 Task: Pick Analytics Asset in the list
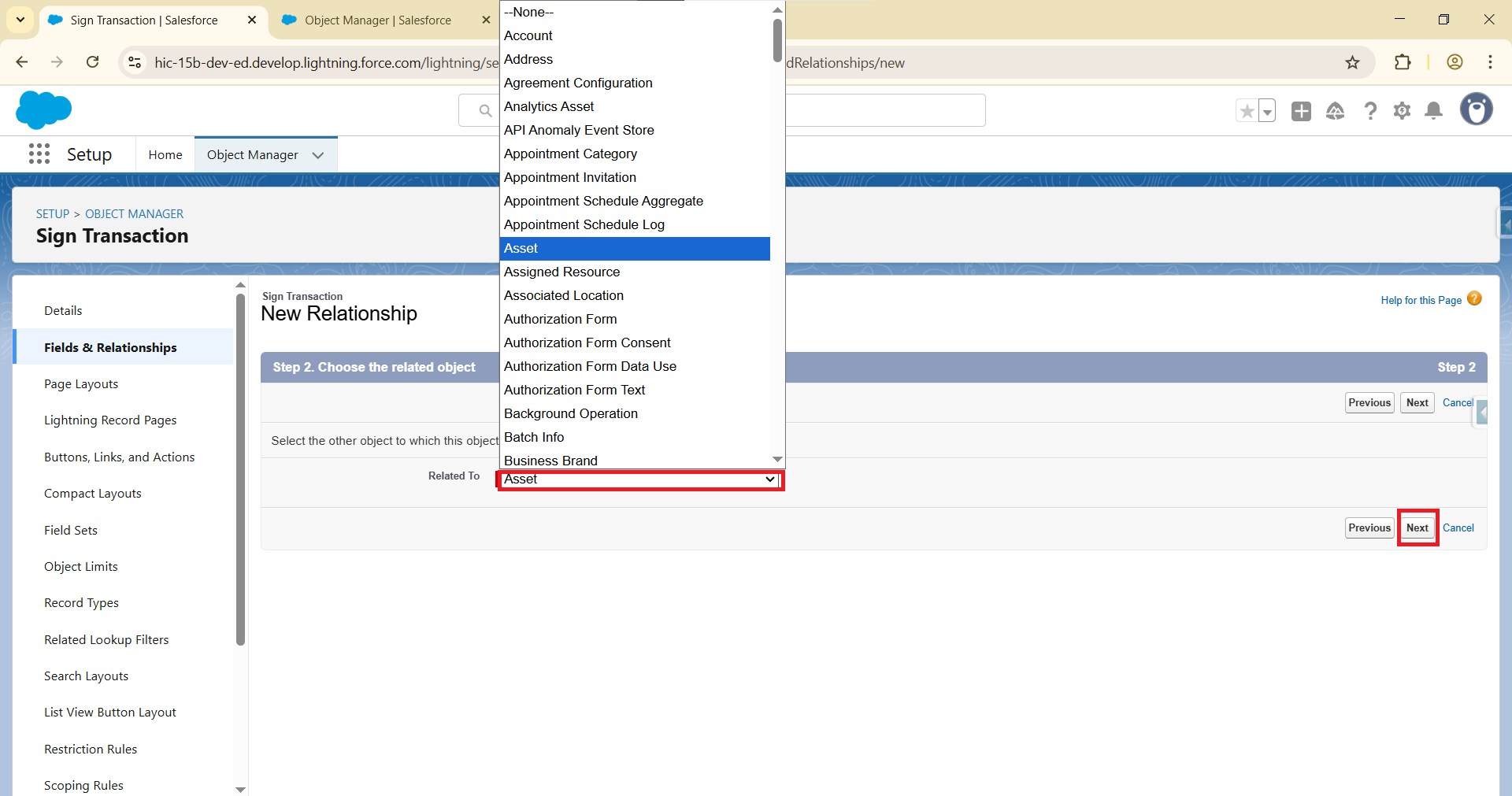point(635,106)
